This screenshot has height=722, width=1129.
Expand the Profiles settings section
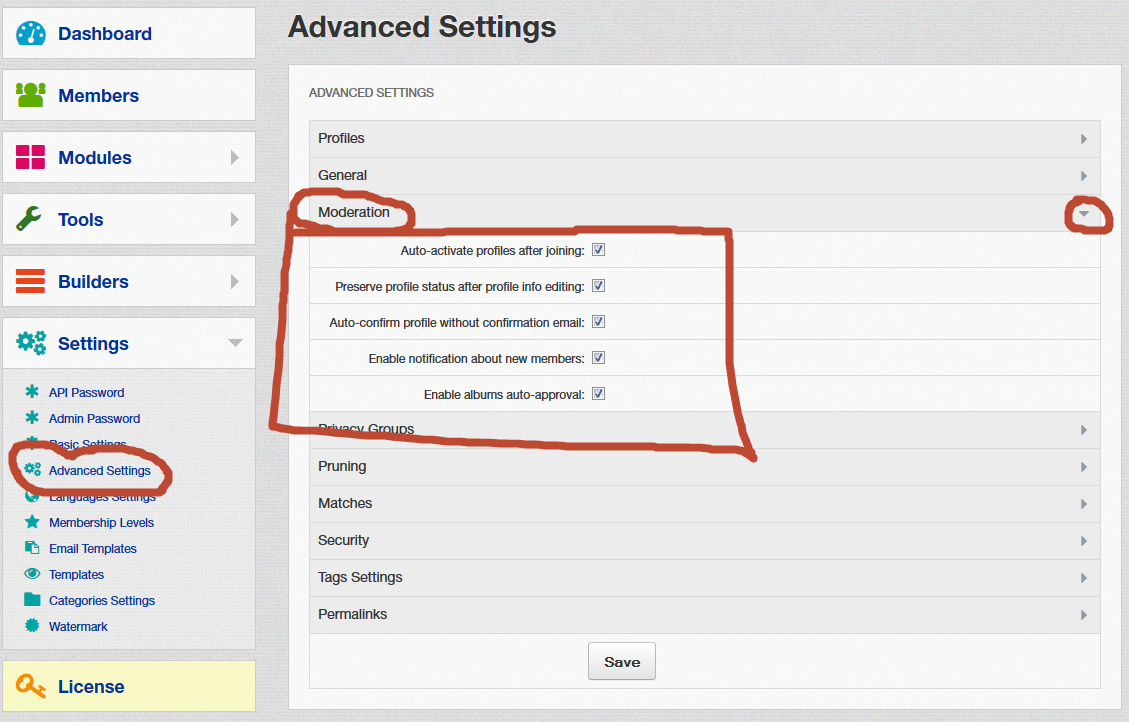704,138
